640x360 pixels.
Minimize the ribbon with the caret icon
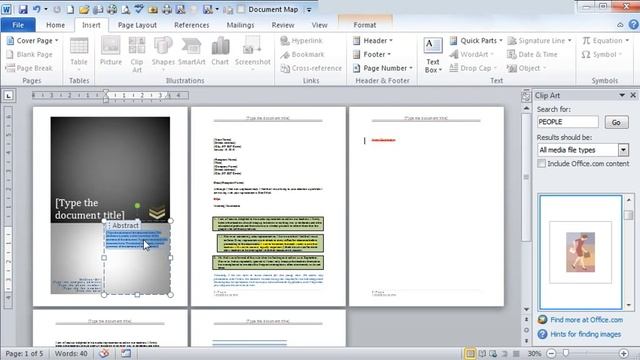tap(620, 25)
